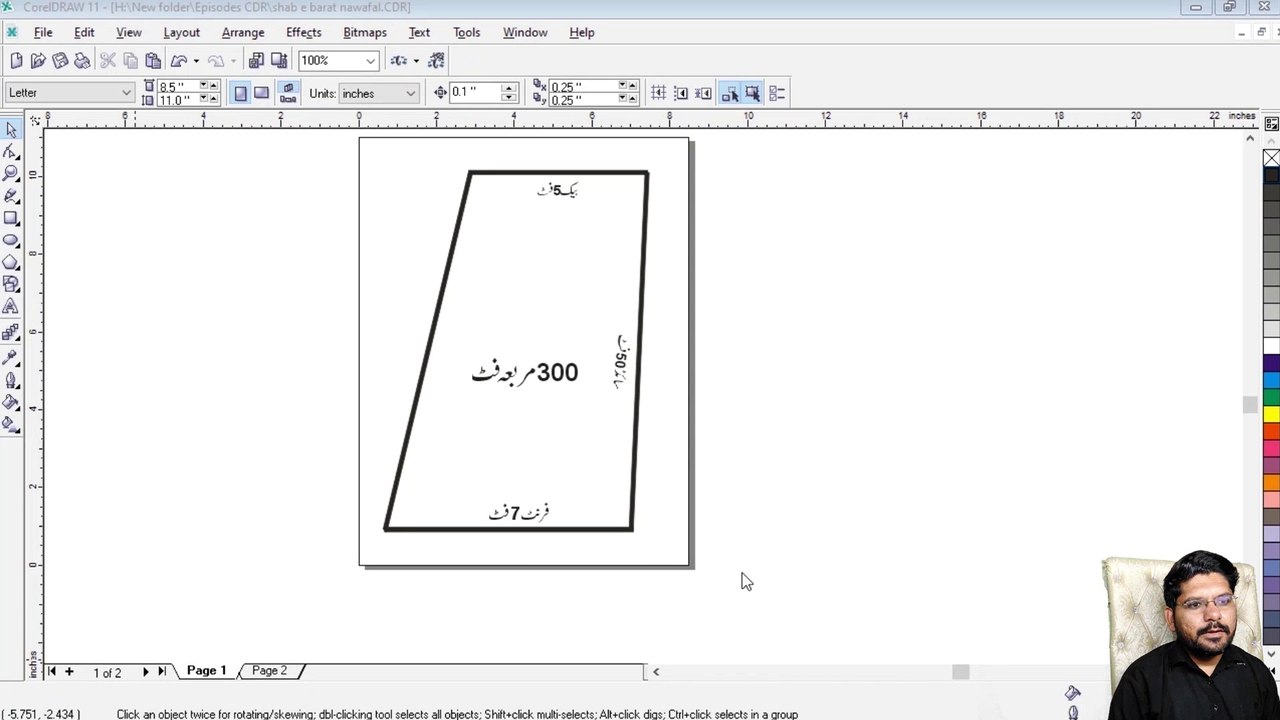
Task: Print the document
Action: pyautogui.click(x=82, y=61)
